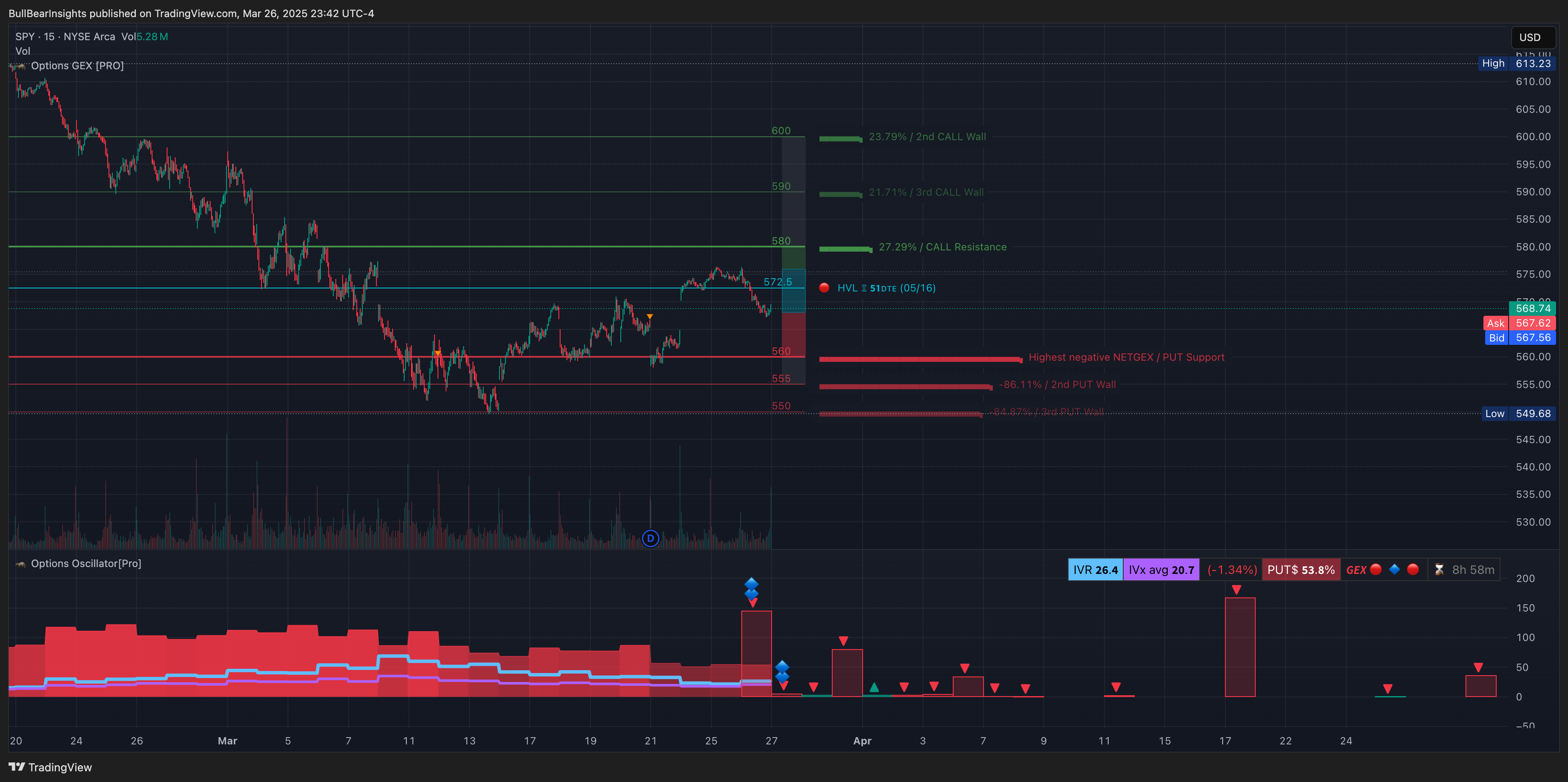Click the red triangle above the April 17 bar
This screenshot has height=782, width=1568.
point(1236,590)
